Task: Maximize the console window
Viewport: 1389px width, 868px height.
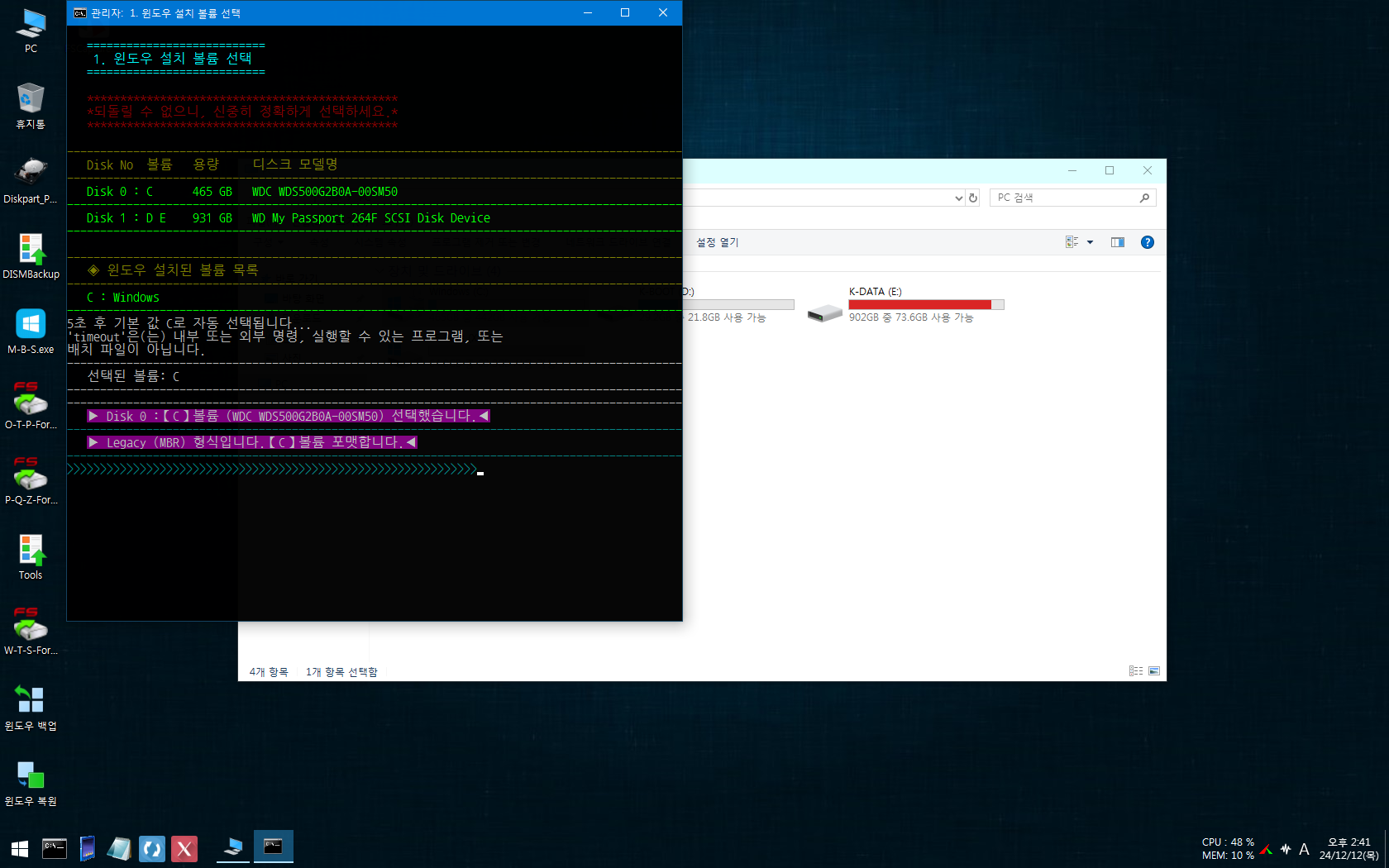Action: coord(625,12)
